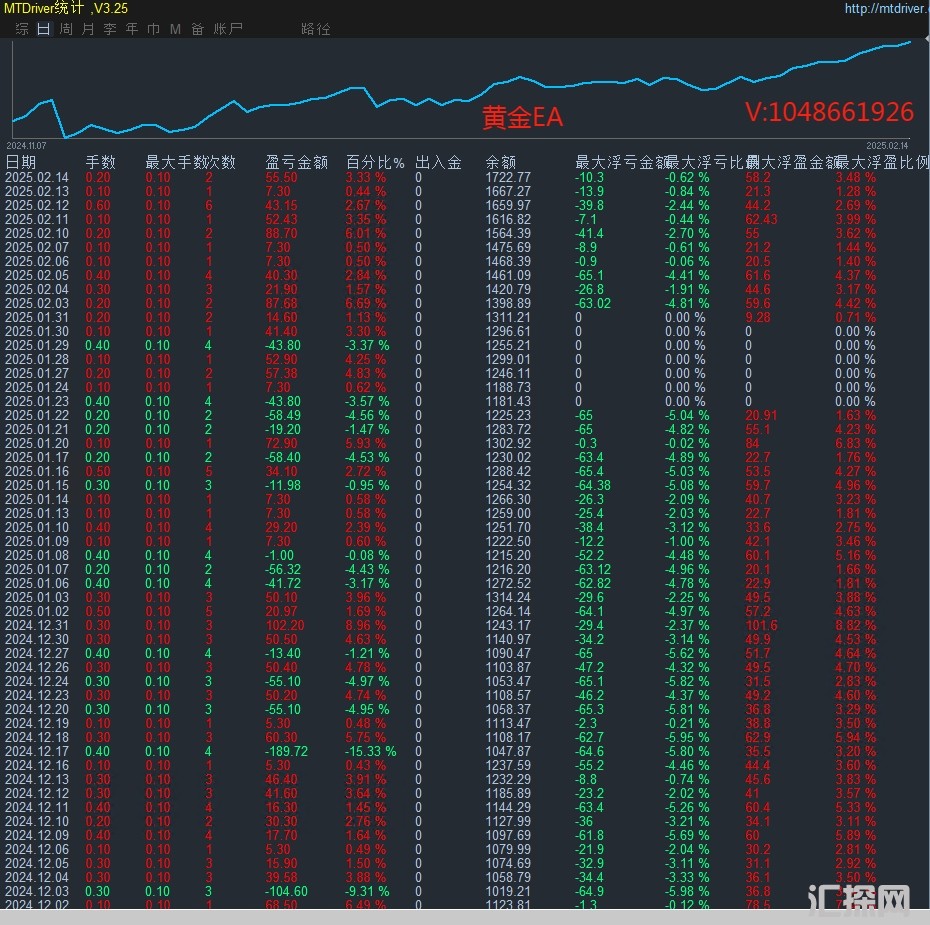The height and width of the screenshot is (925, 930).
Task: Click the 2024.11.07 chart start date label
Action: [27, 145]
